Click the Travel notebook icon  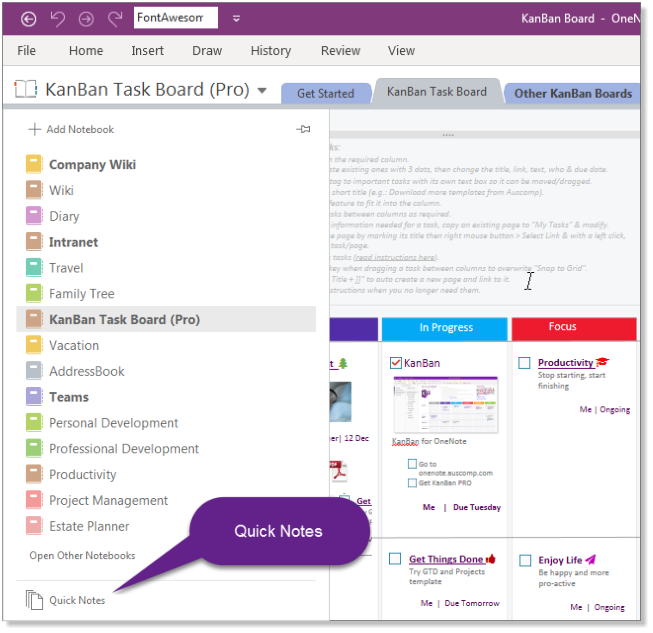pyautogui.click(x=34, y=268)
